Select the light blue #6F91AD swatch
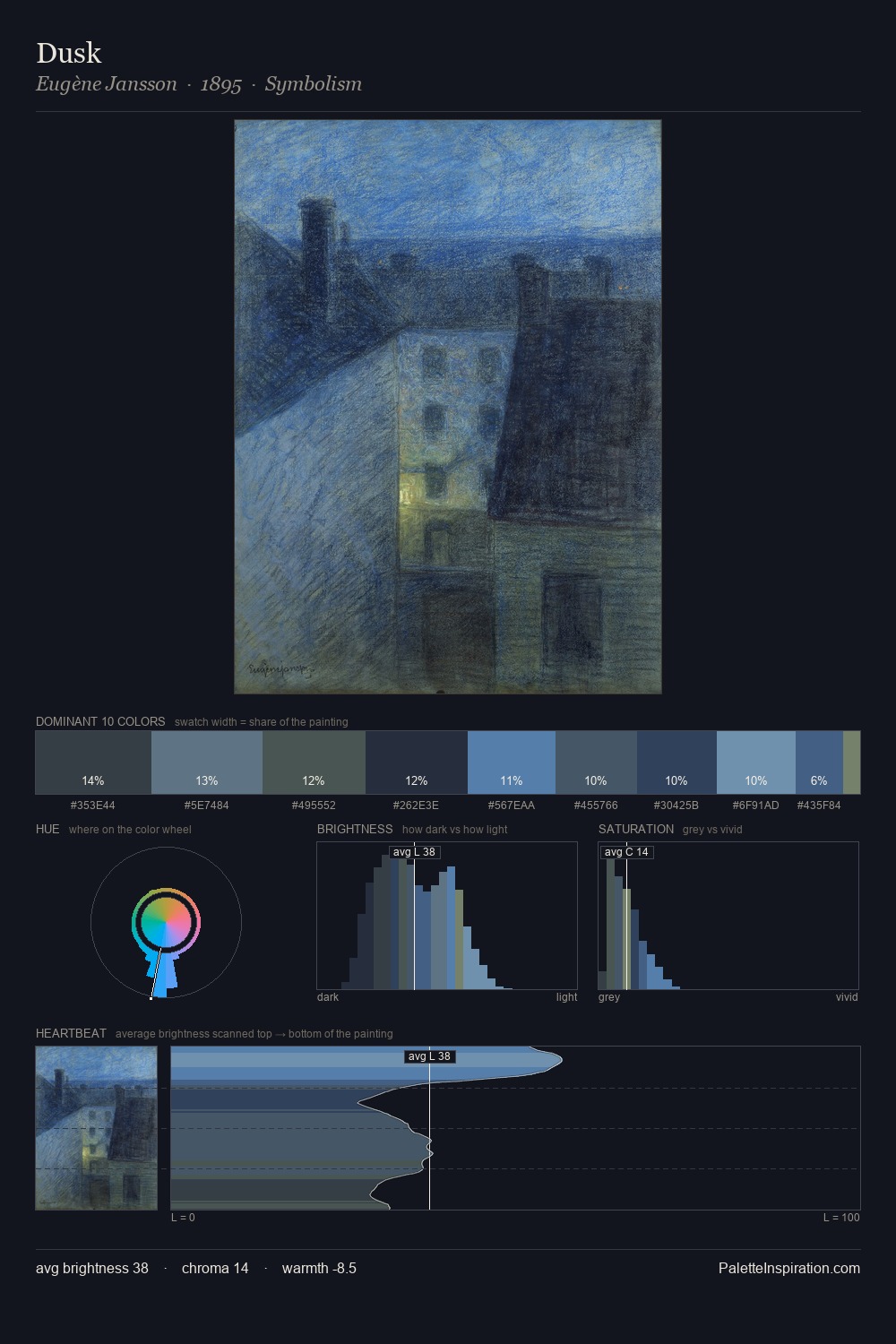Image resolution: width=896 pixels, height=1344 pixels. coord(756,762)
